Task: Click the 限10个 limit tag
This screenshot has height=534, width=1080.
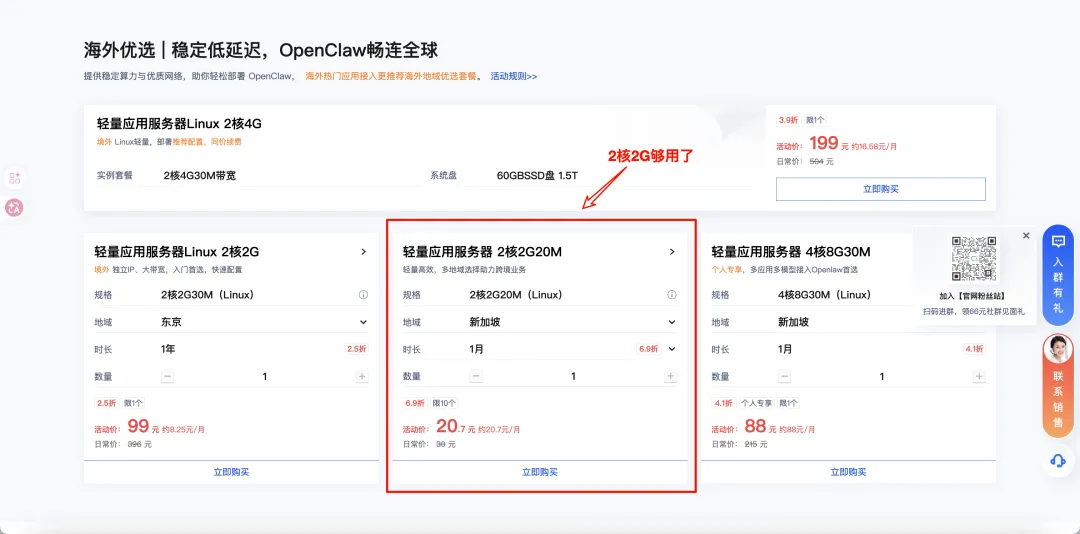Action: [444, 403]
